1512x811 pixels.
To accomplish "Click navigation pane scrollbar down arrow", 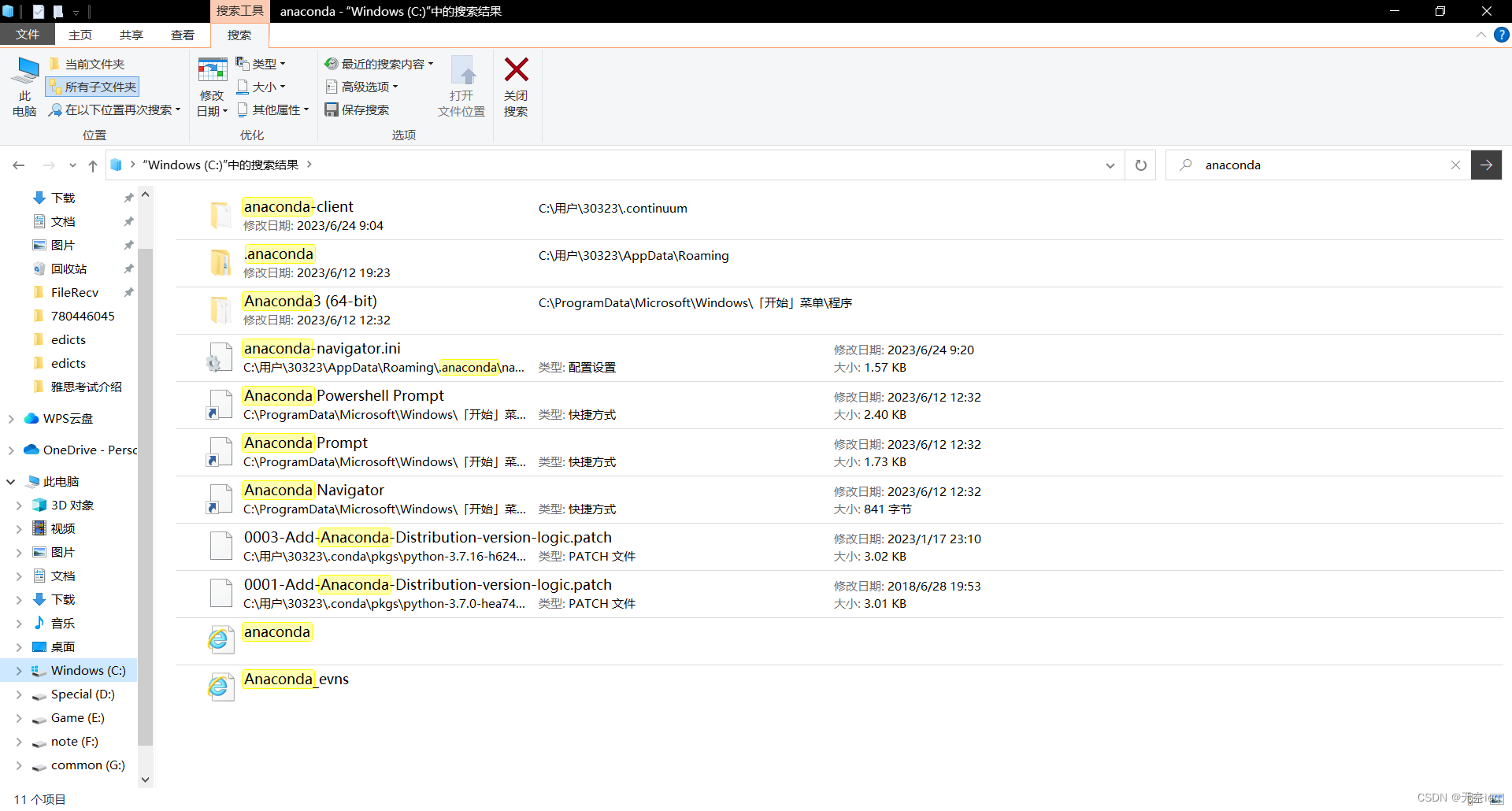I will point(146,780).
